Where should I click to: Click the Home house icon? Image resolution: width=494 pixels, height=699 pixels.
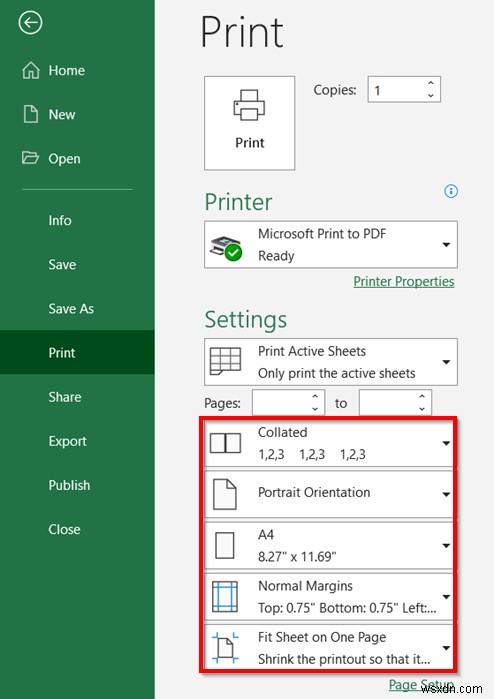click(31, 70)
